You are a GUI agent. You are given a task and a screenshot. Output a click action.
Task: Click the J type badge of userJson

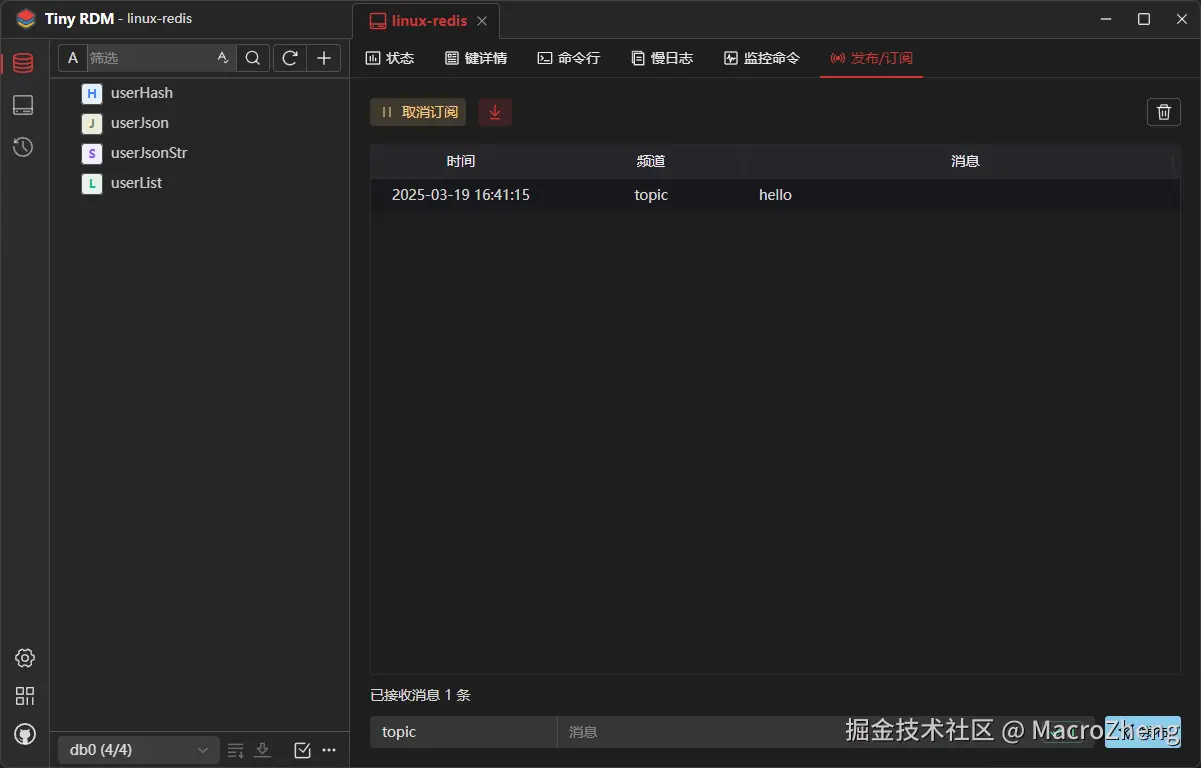pos(92,123)
